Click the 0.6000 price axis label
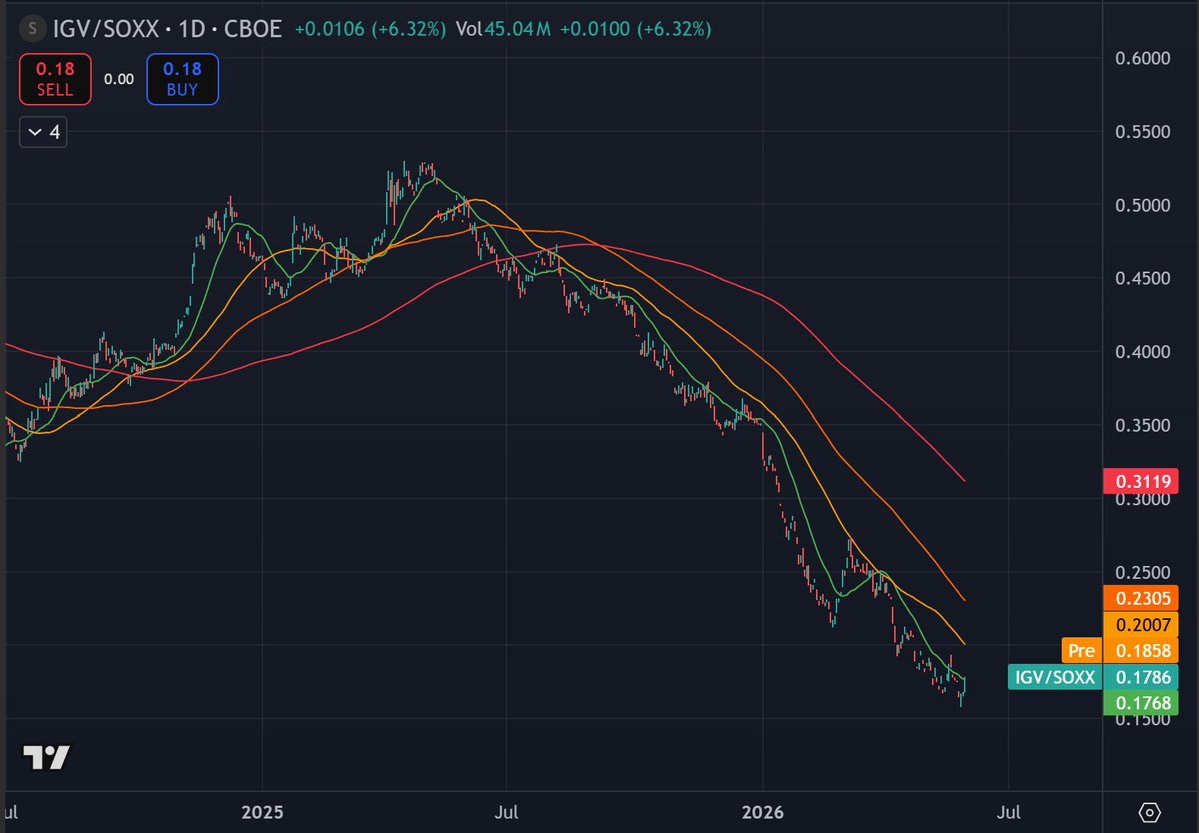 click(x=1142, y=58)
